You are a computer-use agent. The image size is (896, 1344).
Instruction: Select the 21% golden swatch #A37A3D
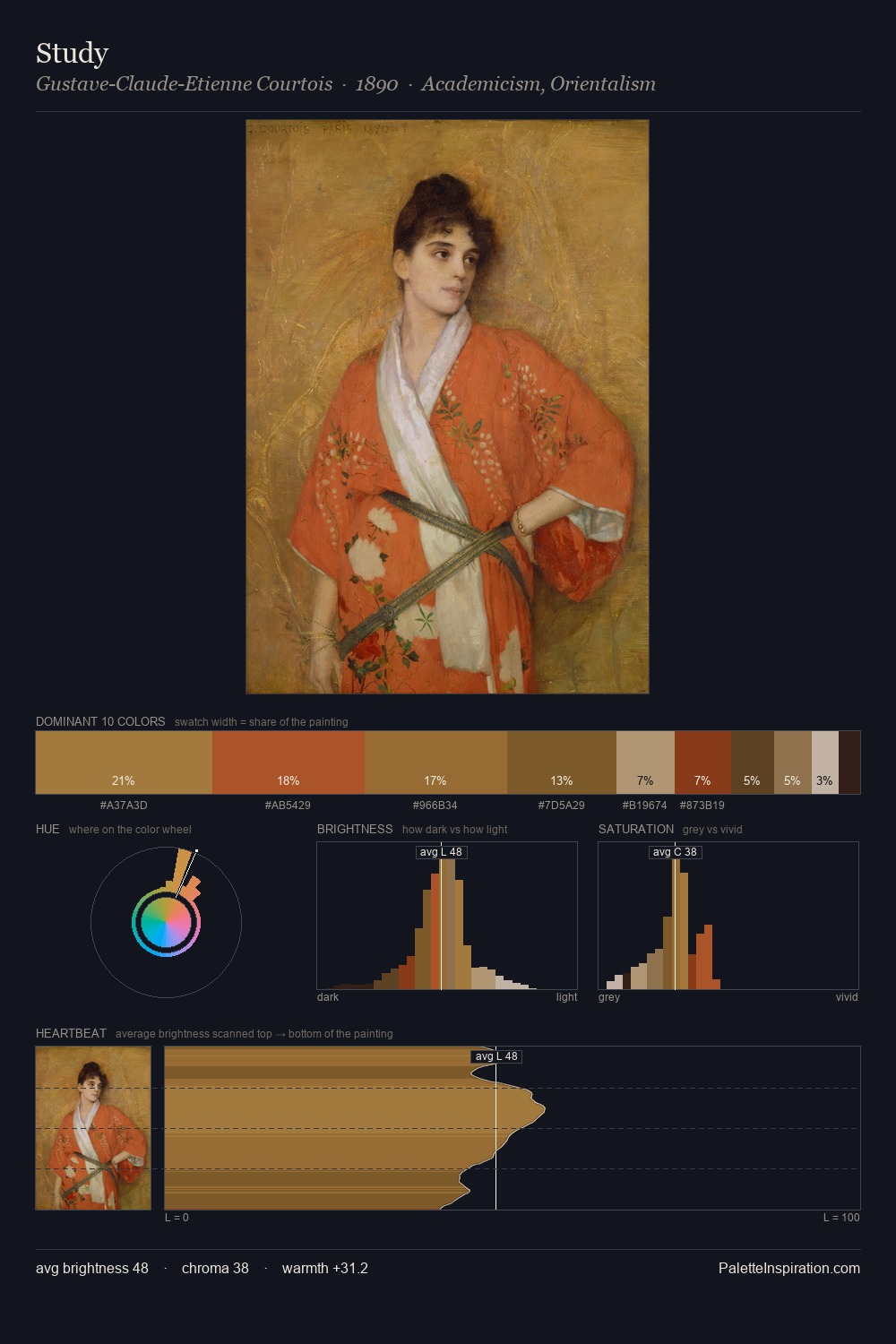124,762
